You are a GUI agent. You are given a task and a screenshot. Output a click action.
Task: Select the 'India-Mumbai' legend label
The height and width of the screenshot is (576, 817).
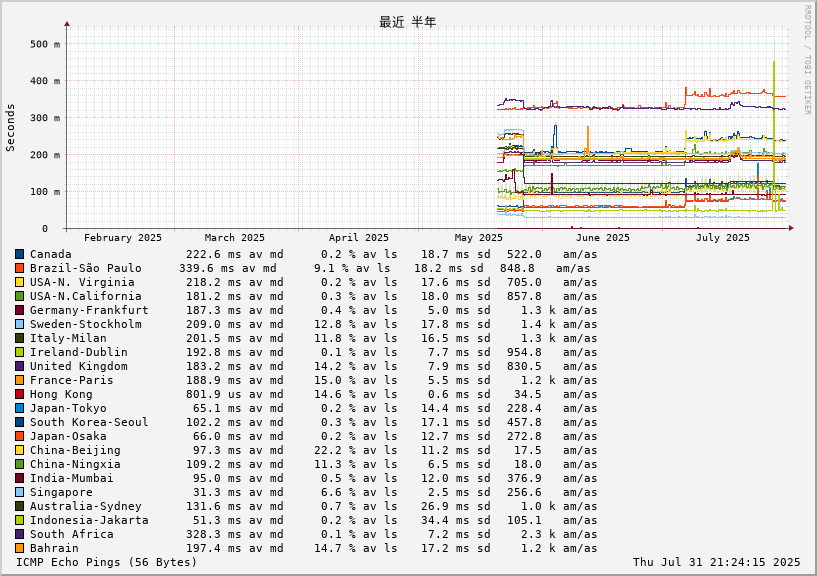(71, 479)
